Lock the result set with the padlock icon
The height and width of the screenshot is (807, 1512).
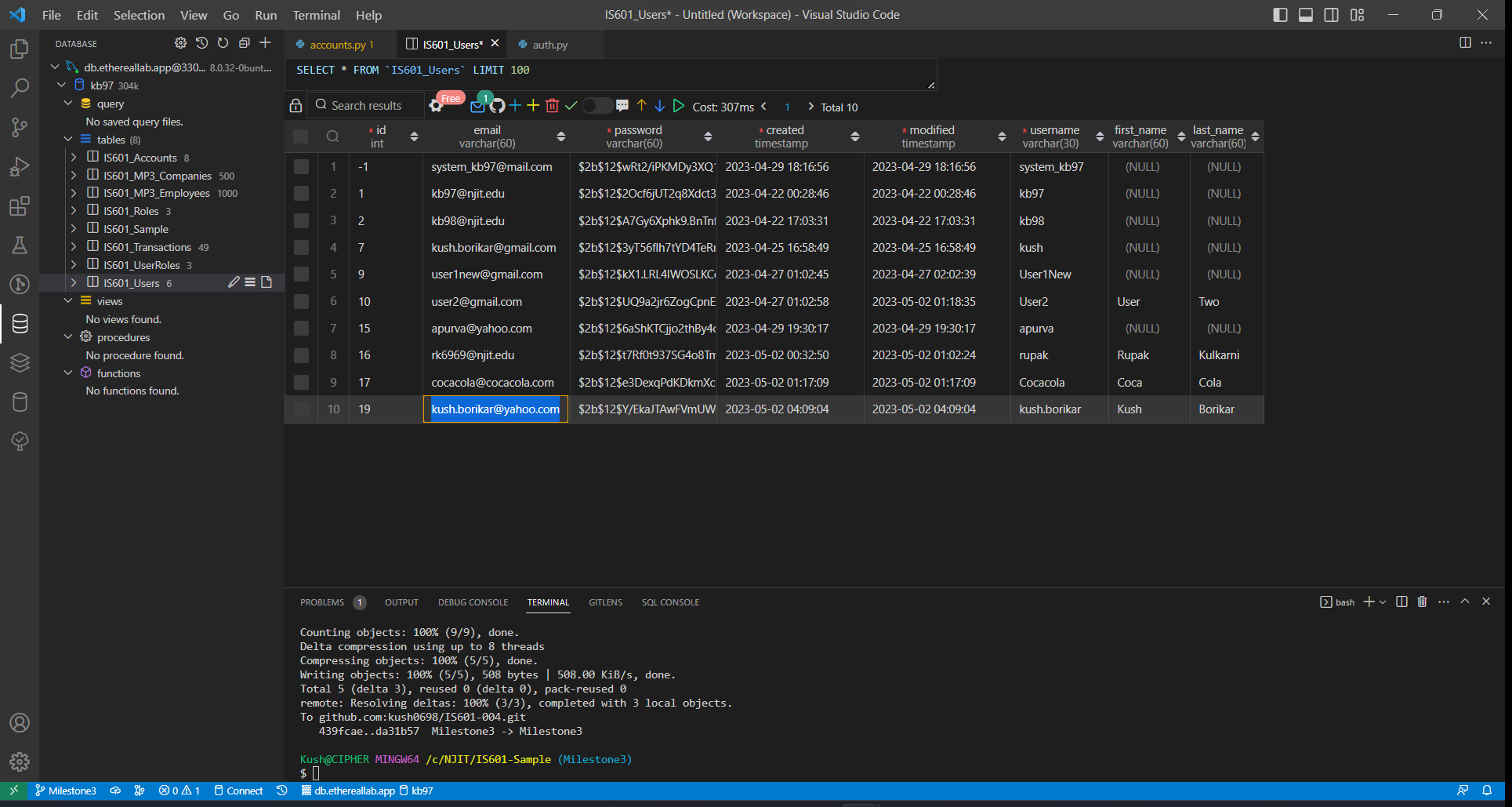tap(296, 104)
